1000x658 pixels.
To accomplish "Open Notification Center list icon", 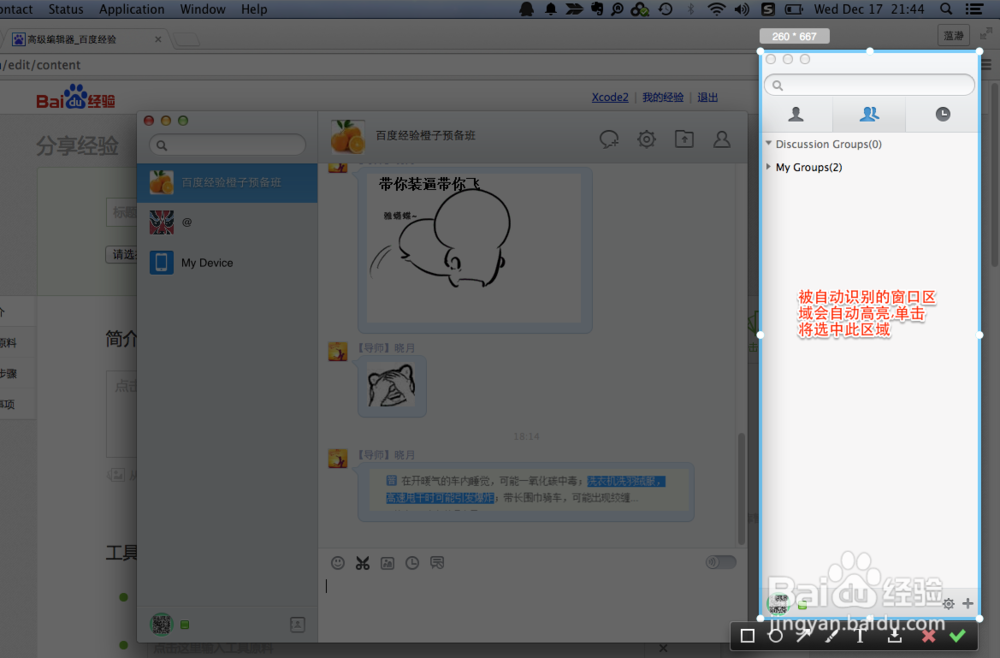I will point(974,9).
